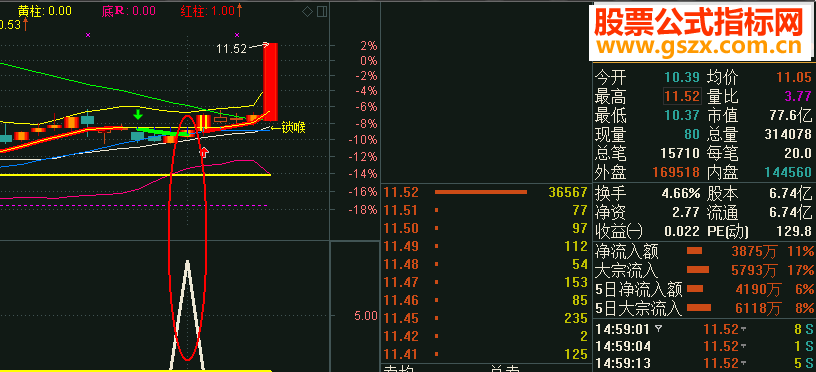Image resolution: width=816 pixels, height=372 pixels.
Task: Select the left magenta x marker
Action: point(88,35)
